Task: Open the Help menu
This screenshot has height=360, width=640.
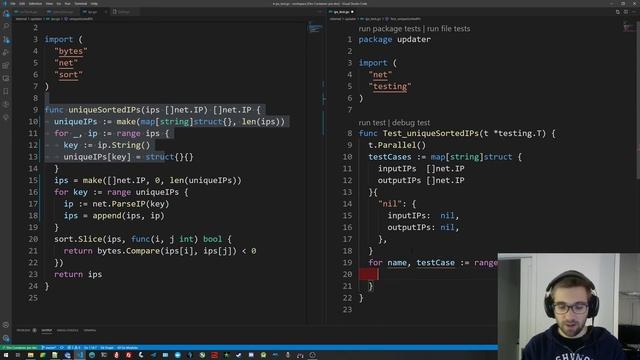Action: (x=94, y=4)
